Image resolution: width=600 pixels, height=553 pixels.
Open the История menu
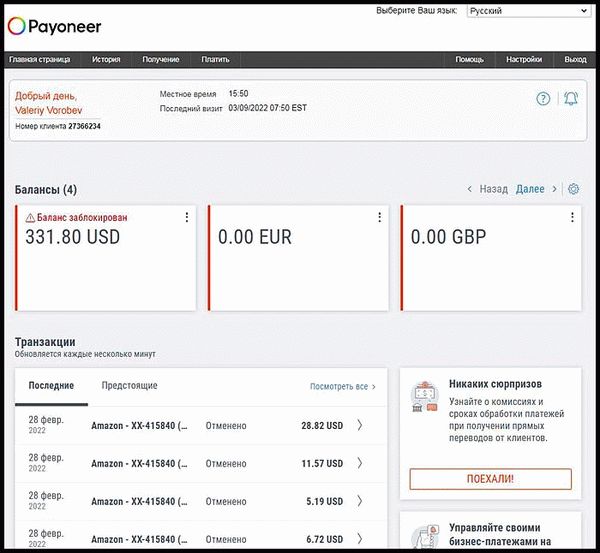106,59
